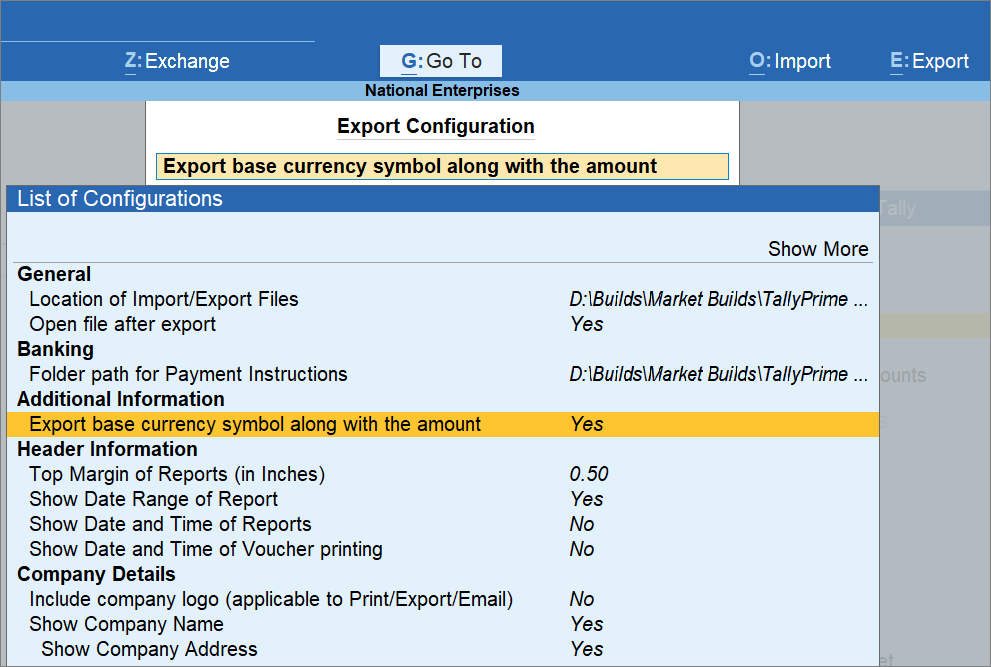Select Show Date and Time of Voucher printing
Viewport: 991px width, 667px height.
coord(442,549)
